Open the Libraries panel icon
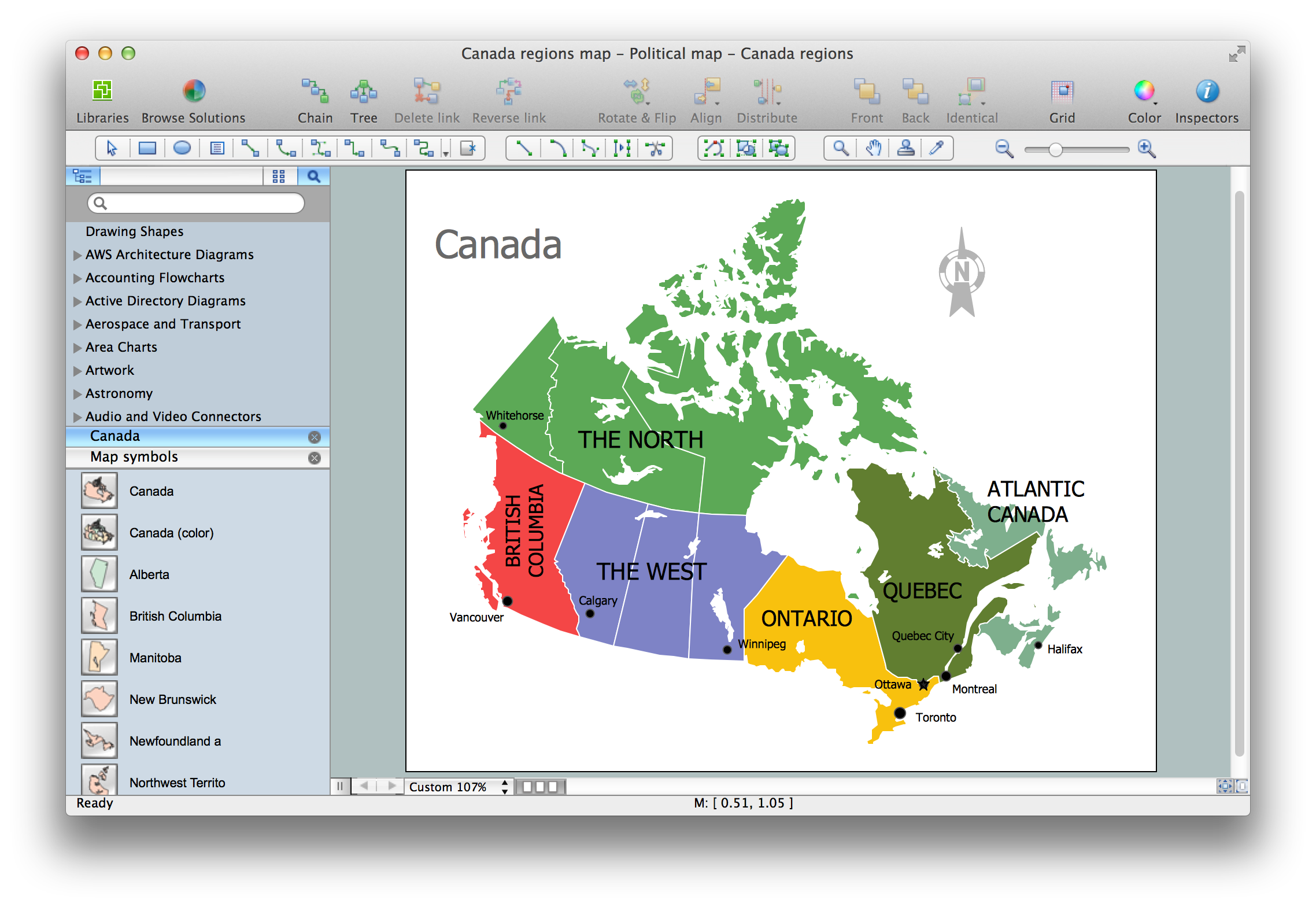Viewport: 1316px width, 907px height. [102, 91]
